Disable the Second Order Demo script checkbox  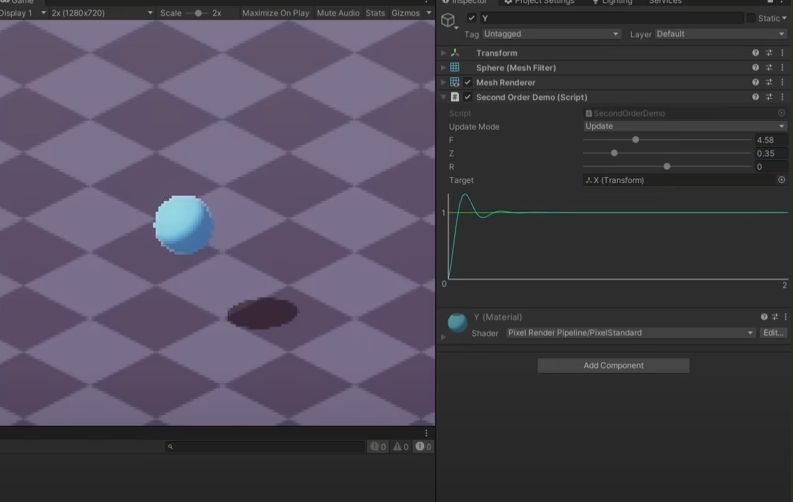coord(467,97)
